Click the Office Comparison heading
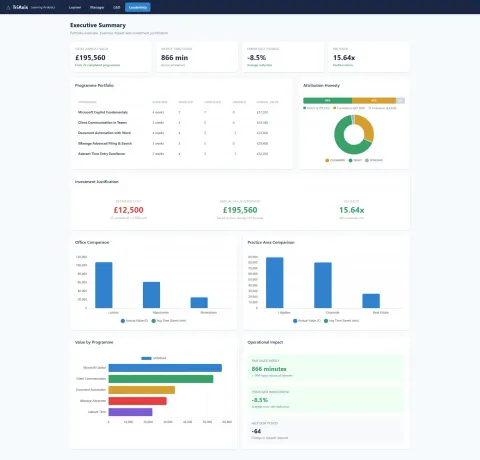 92,242
